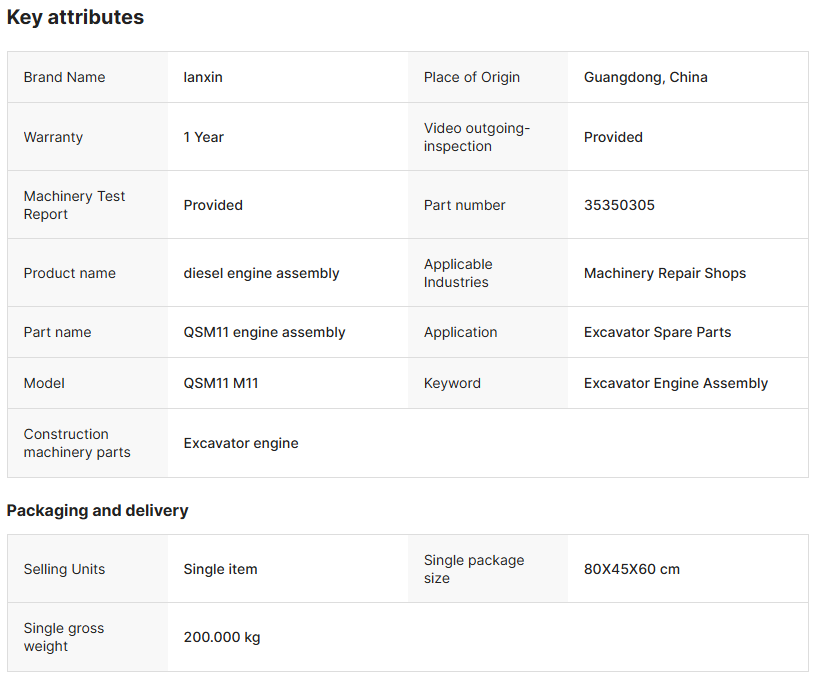Click the Excavator engine value
819x678 pixels.
[x=241, y=443]
